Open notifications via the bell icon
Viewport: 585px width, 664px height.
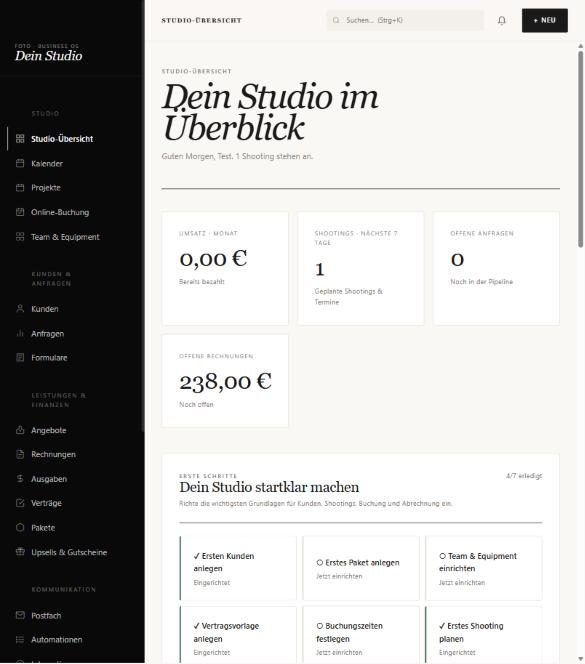click(x=502, y=20)
